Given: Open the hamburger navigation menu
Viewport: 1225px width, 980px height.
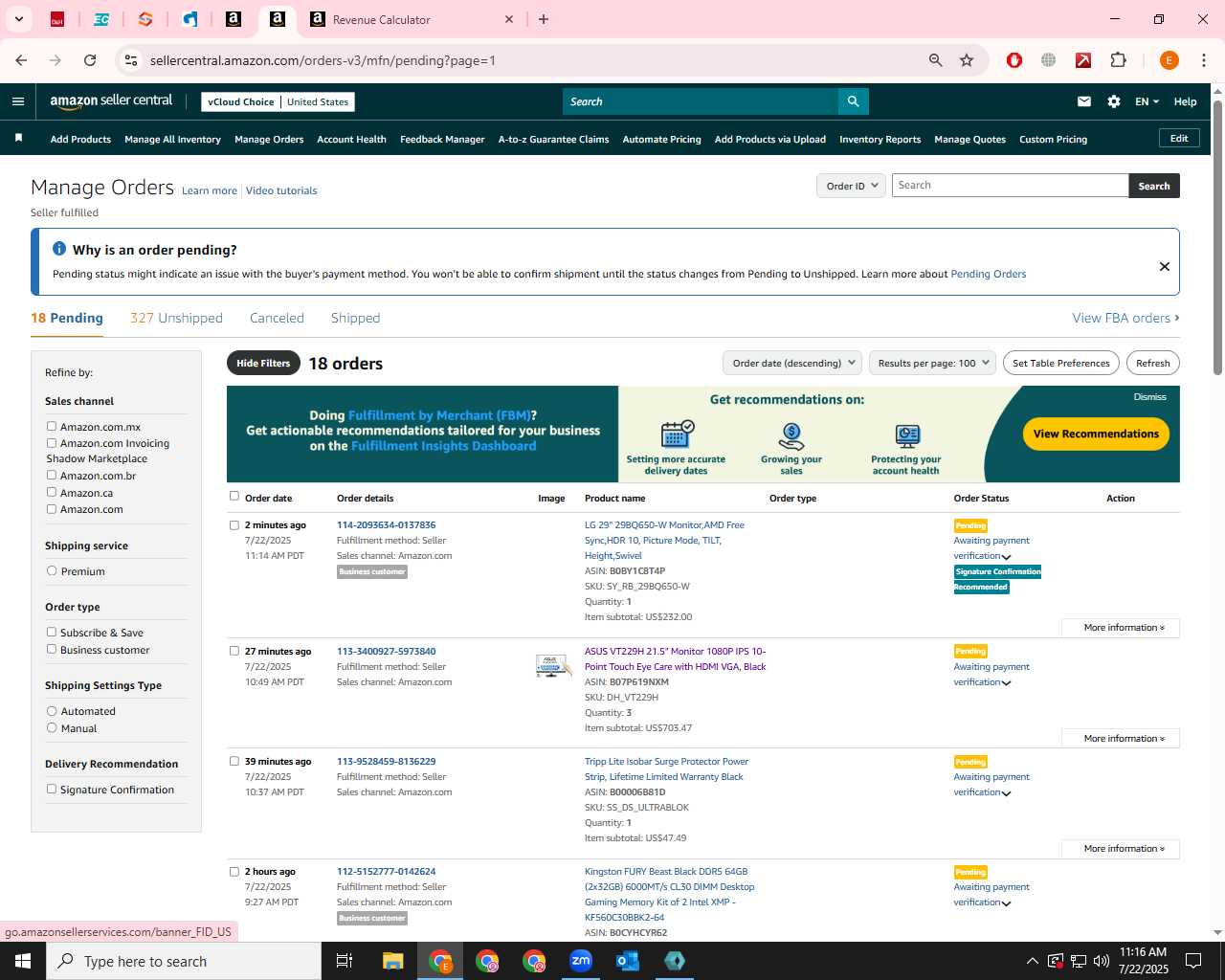Looking at the screenshot, I should [18, 101].
